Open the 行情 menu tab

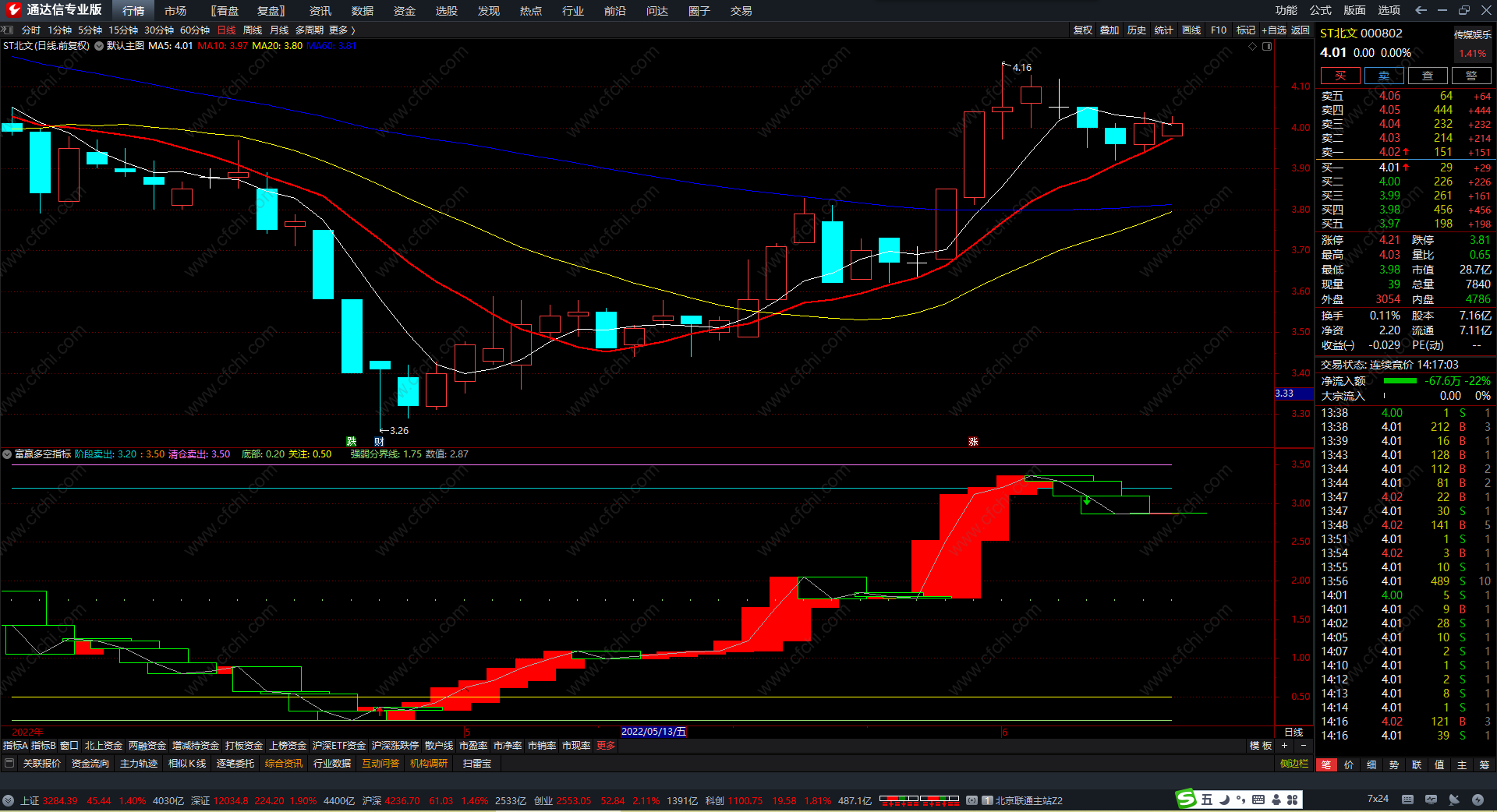click(x=133, y=11)
